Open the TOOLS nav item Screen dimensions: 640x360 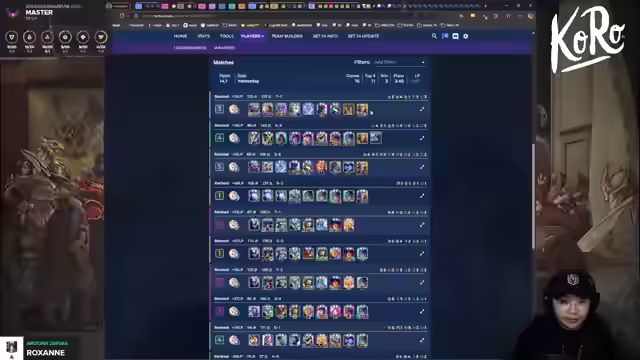pos(227,36)
